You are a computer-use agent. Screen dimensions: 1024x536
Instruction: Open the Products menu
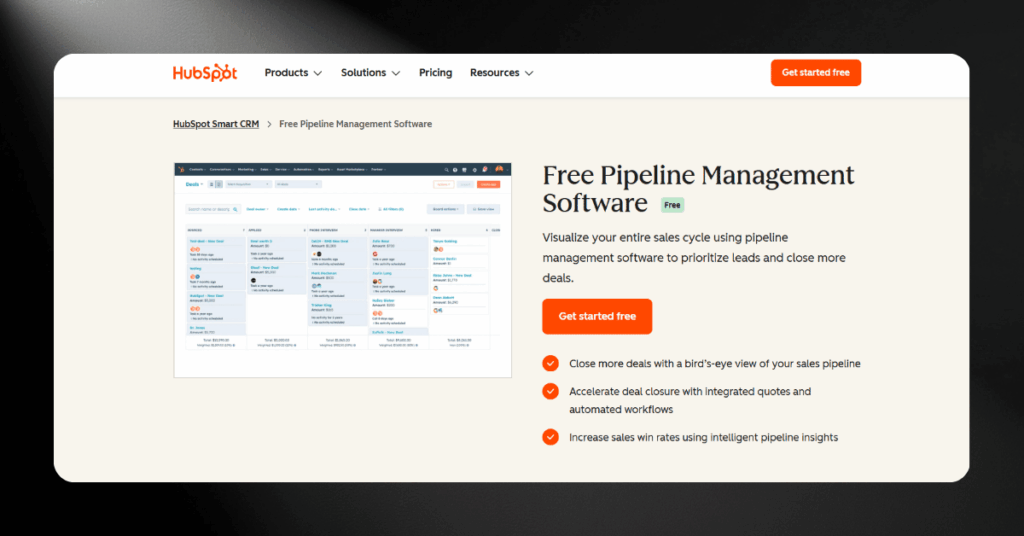point(293,72)
